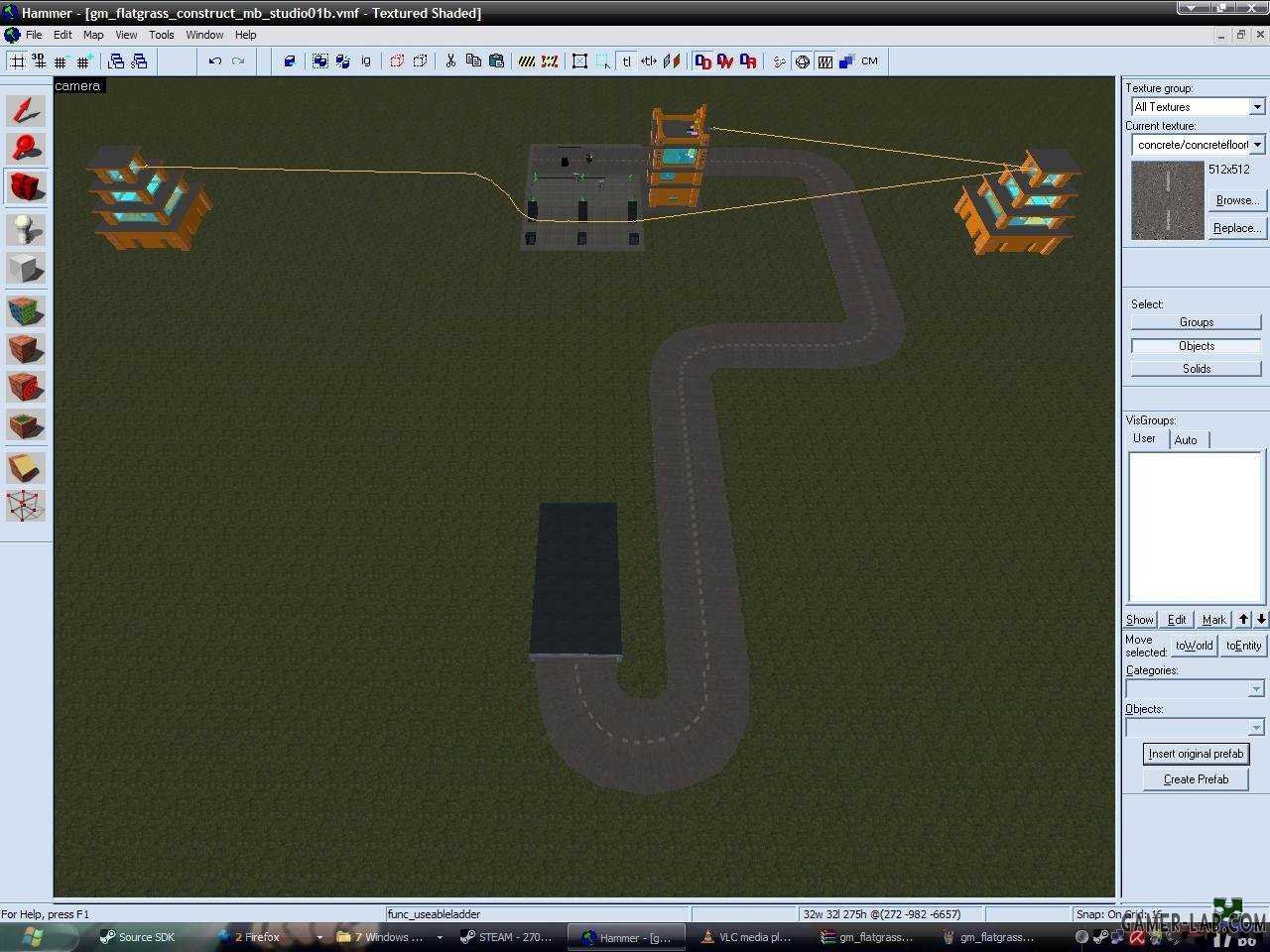Viewport: 1270px width, 952px height.
Task: Toggle the 'DW' displacement walkable mask
Action: pos(725,61)
